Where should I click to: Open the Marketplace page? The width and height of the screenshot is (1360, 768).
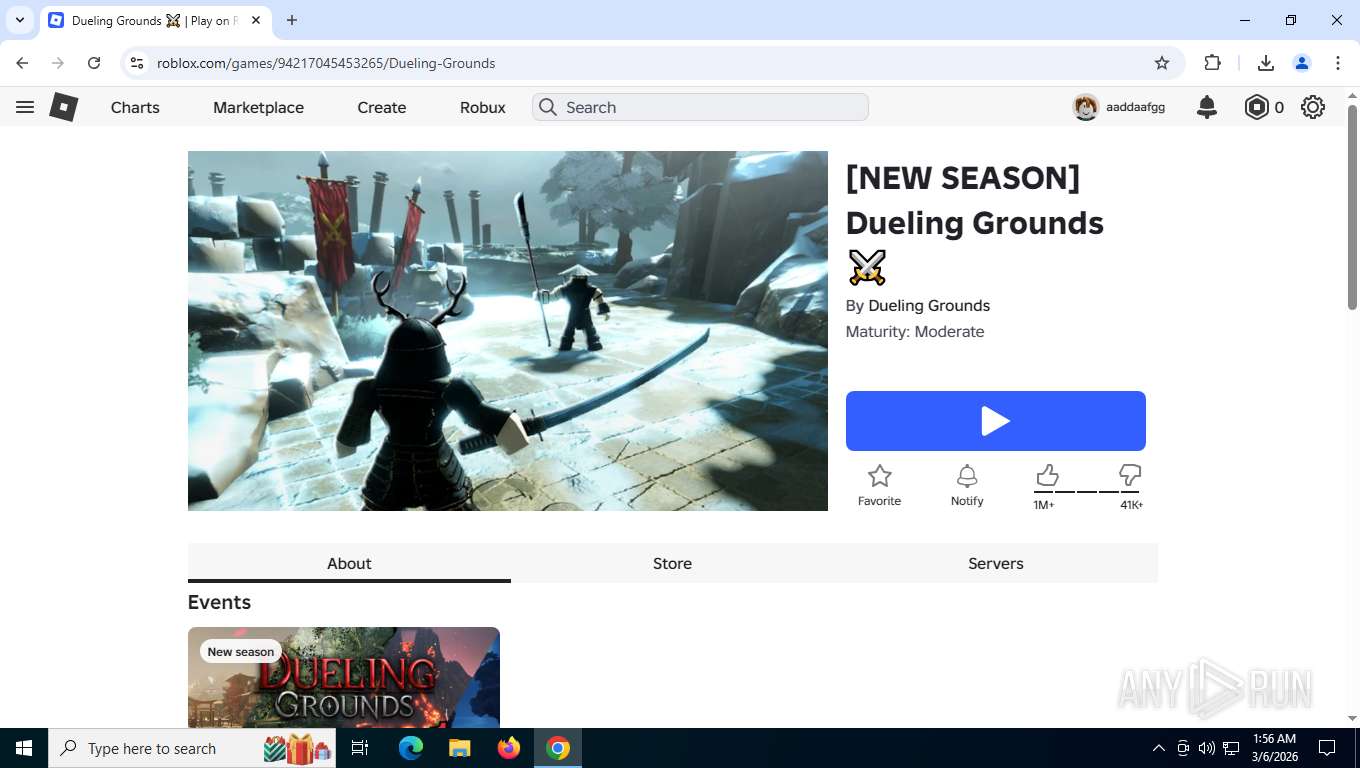[258, 107]
